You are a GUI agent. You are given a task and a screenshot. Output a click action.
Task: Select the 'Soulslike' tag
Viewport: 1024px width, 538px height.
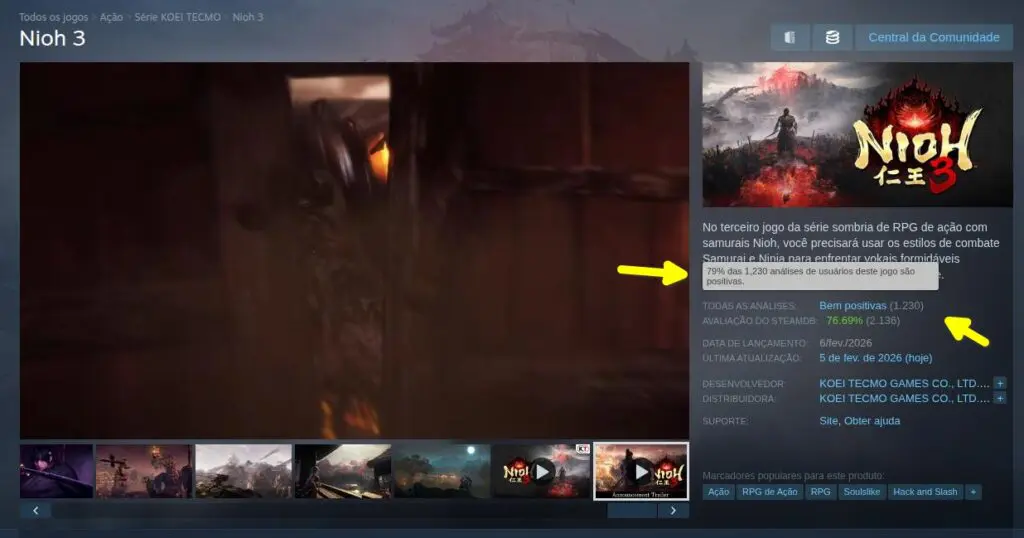861,492
